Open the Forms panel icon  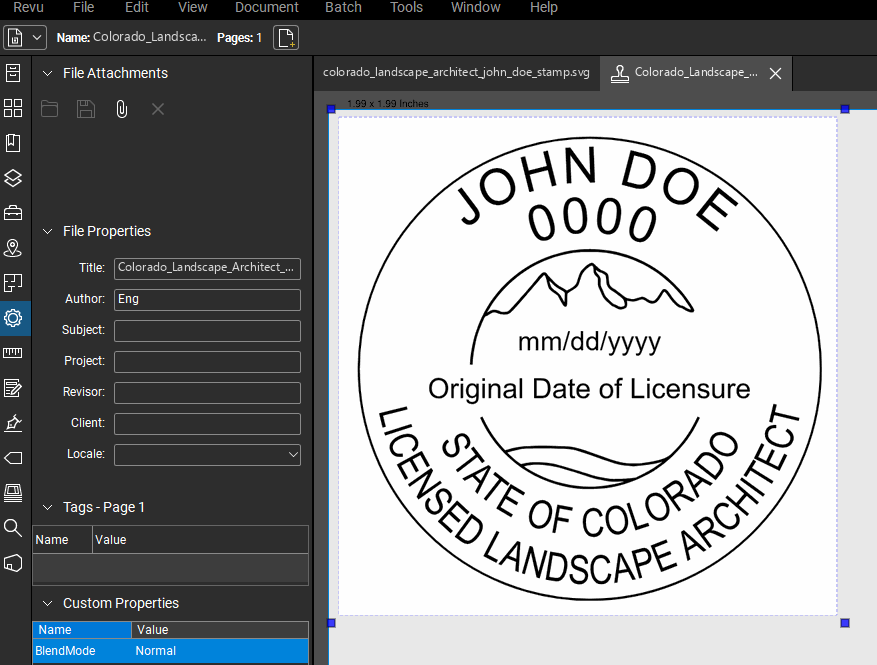tap(13, 388)
